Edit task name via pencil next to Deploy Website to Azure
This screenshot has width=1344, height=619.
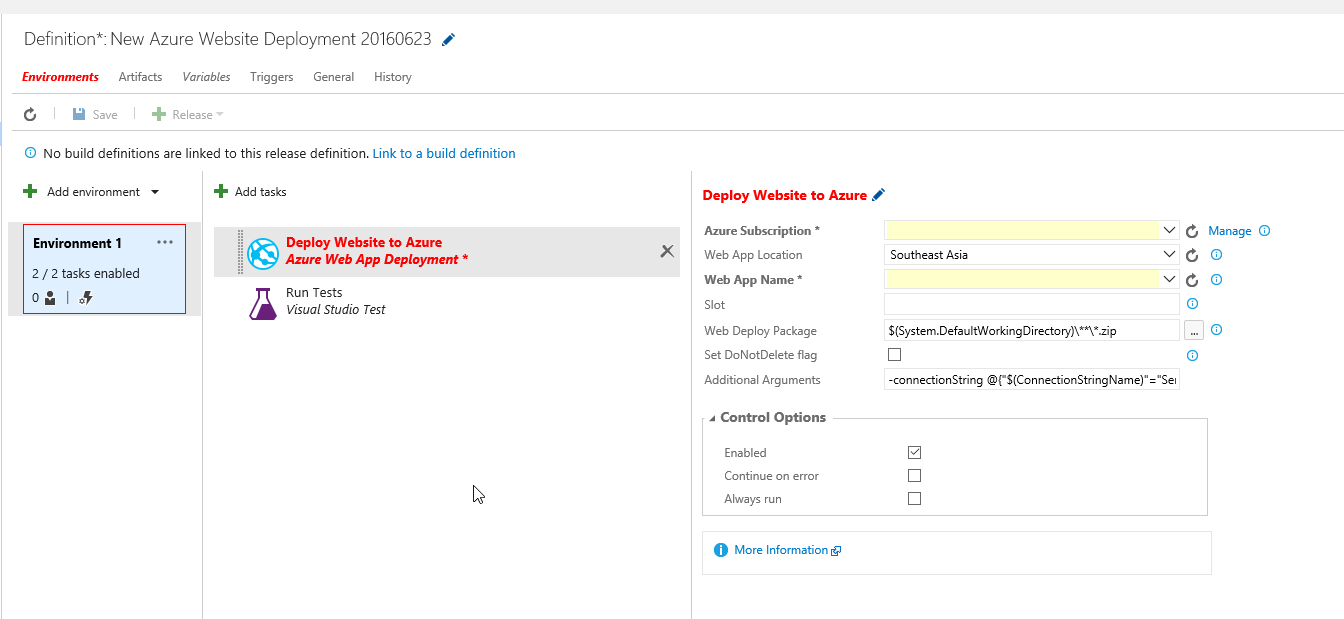[x=879, y=195]
